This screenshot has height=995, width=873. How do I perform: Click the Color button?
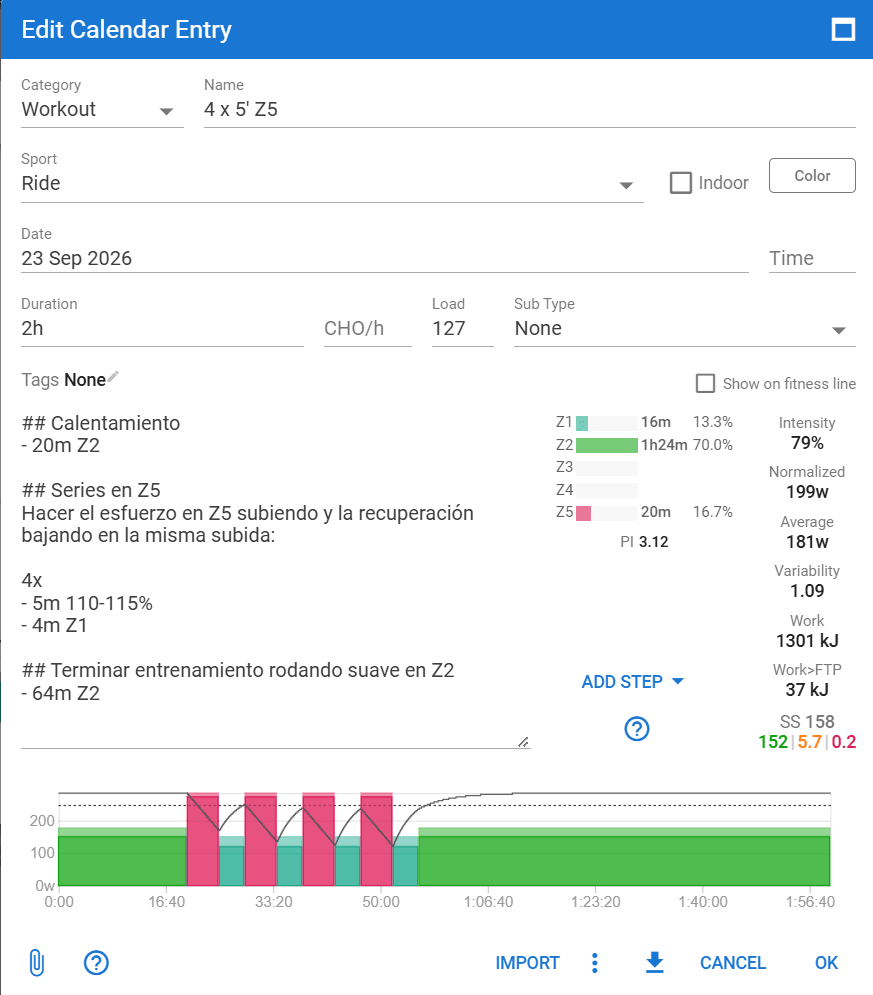coord(812,176)
